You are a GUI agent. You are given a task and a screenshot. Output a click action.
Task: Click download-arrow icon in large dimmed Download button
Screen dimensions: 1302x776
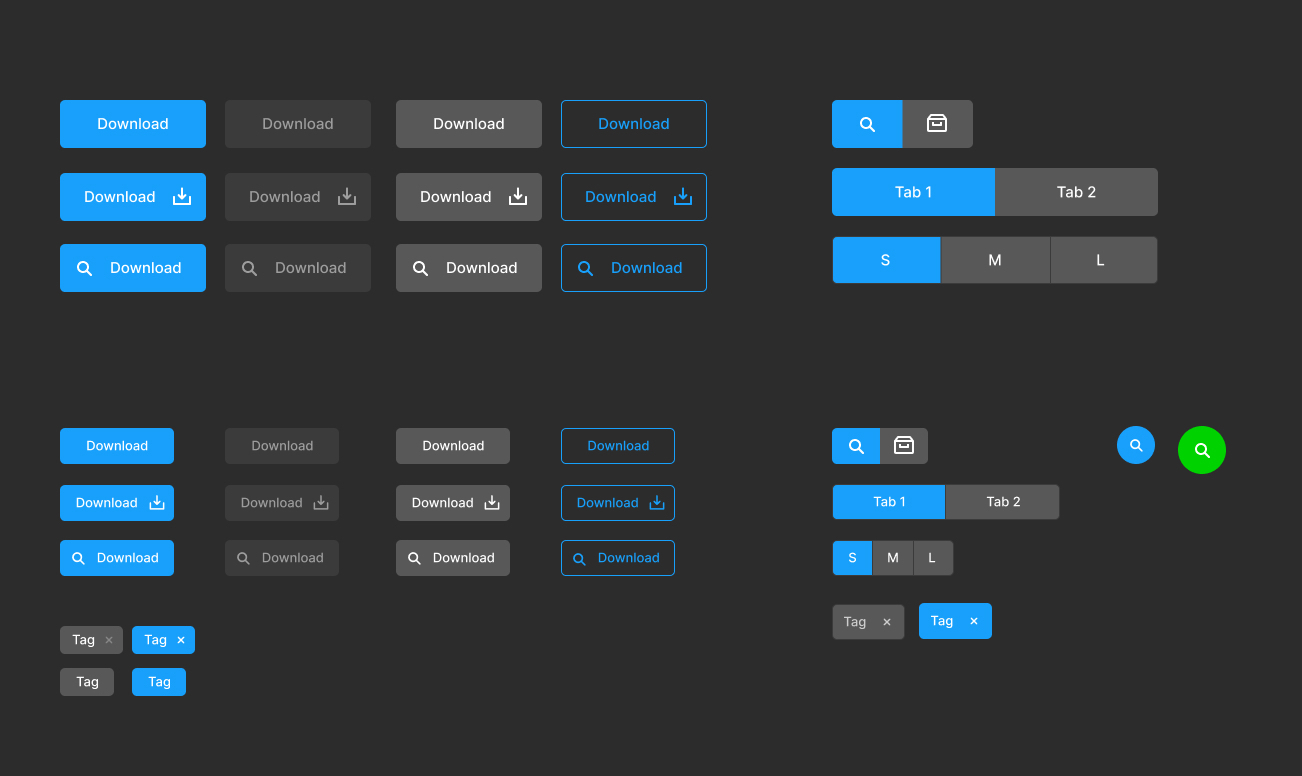tap(347, 196)
